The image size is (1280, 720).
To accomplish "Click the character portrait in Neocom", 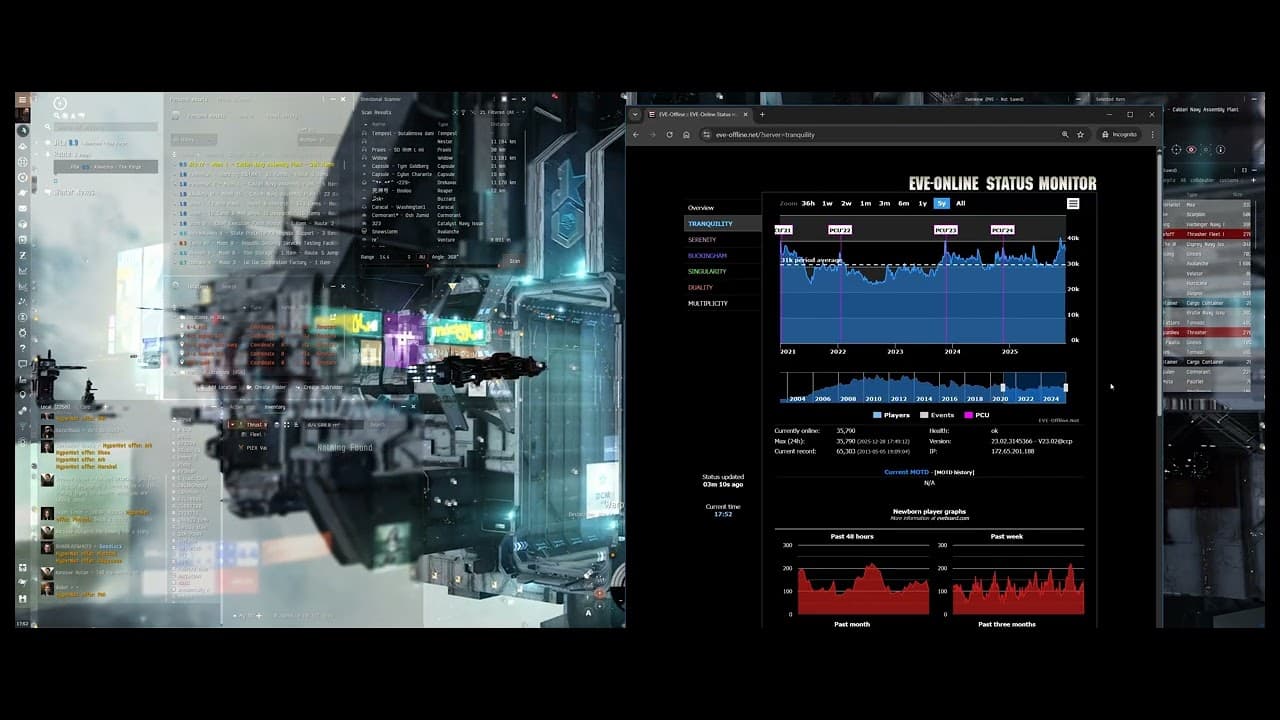I will 22,115.
